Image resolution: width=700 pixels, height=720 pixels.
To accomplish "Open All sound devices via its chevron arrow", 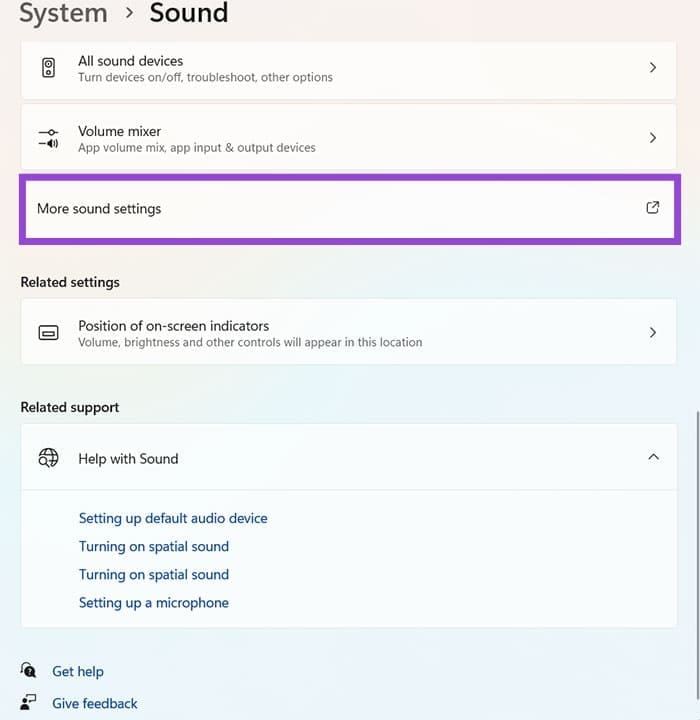I will 653,68.
